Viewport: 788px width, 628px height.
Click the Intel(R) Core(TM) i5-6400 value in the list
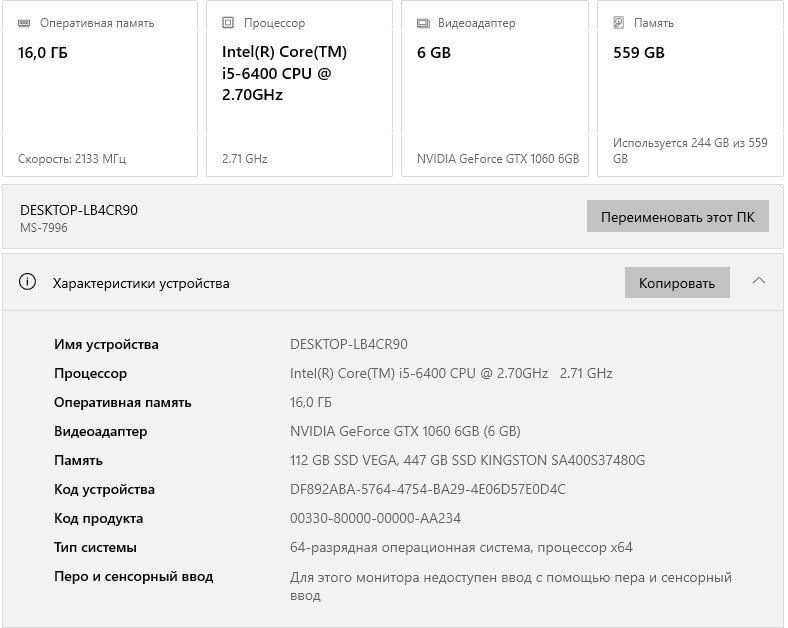click(451, 373)
